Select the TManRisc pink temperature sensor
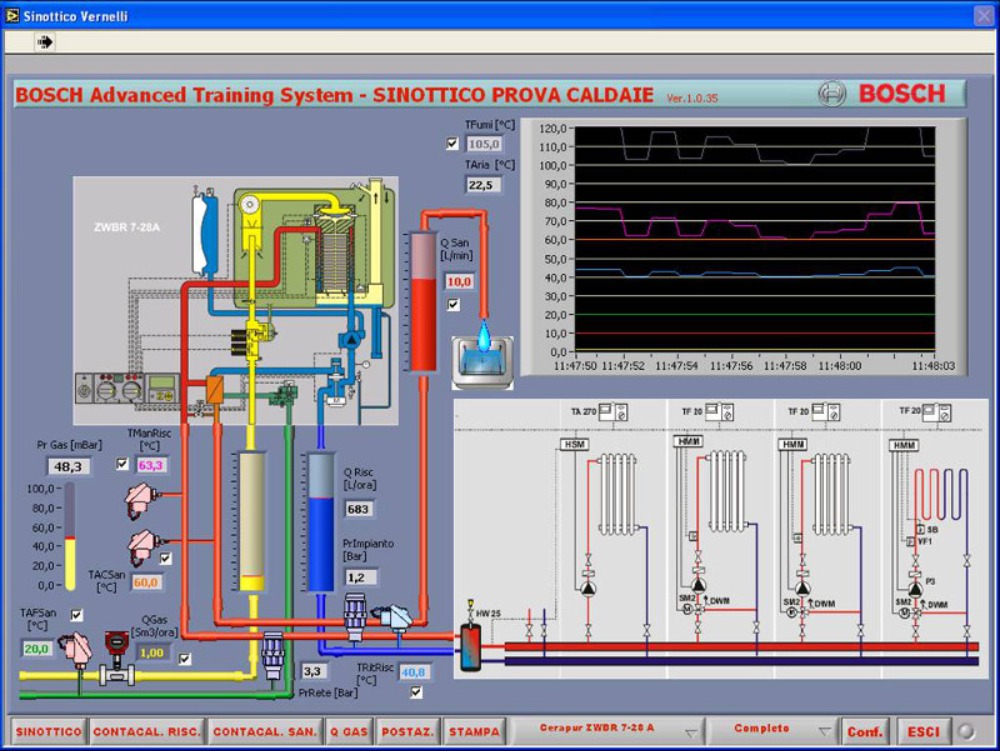1000x751 pixels. tap(140, 500)
